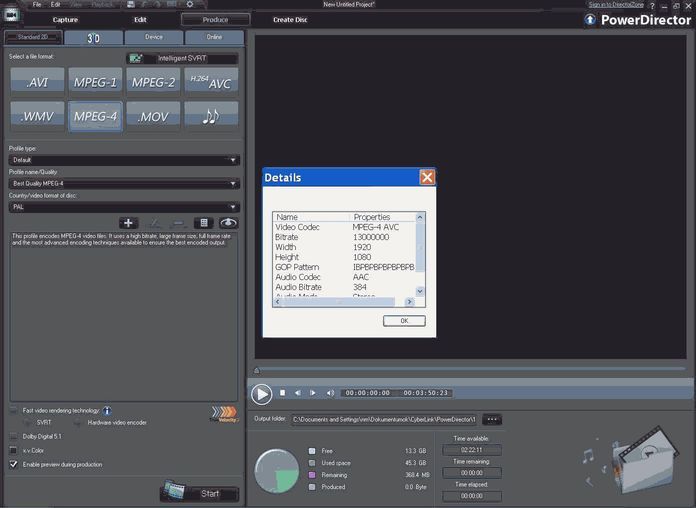Open the Edit menu in menu bar

pyautogui.click(x=55, y=4)
